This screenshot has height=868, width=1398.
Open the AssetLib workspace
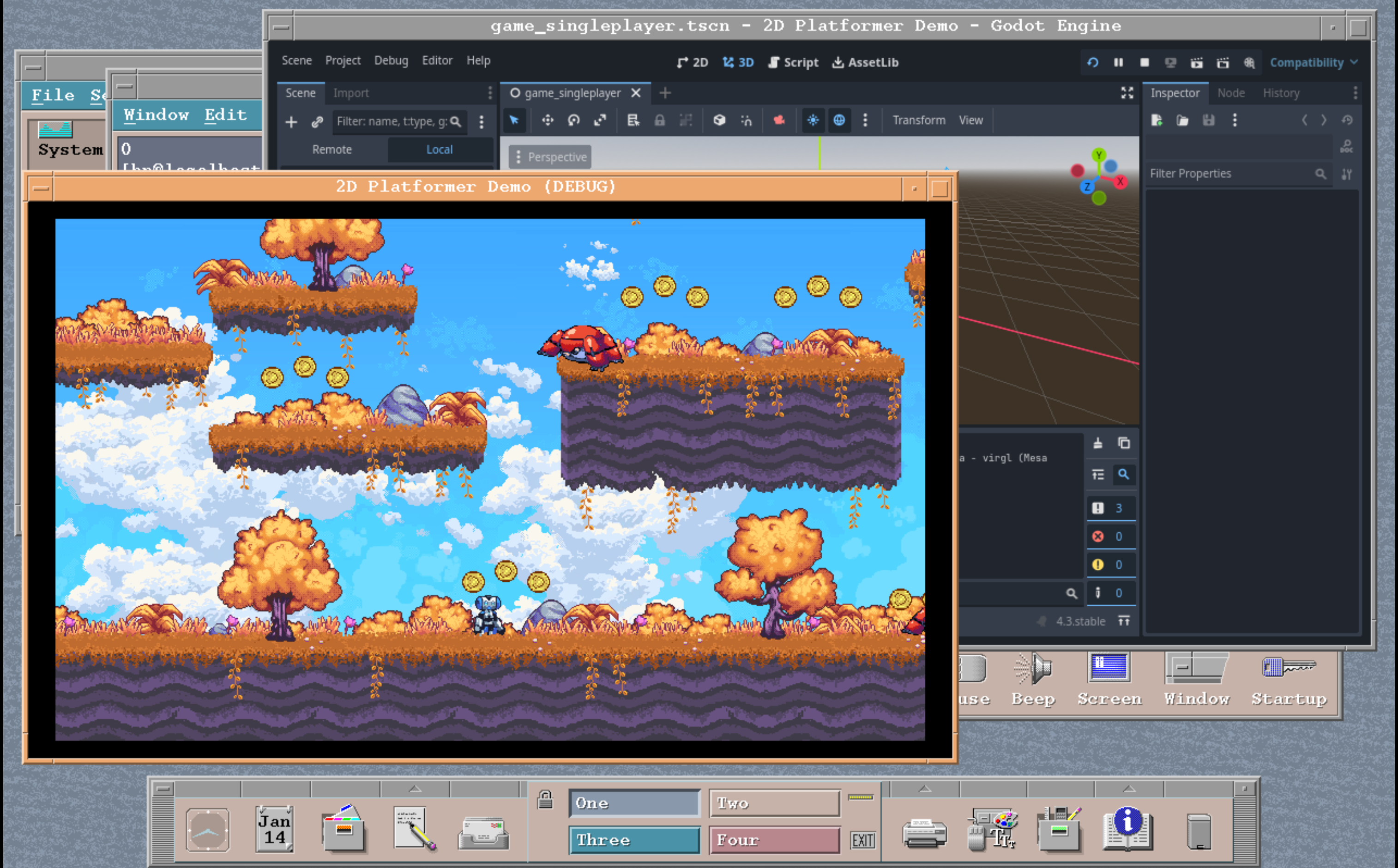click(865, 62)
